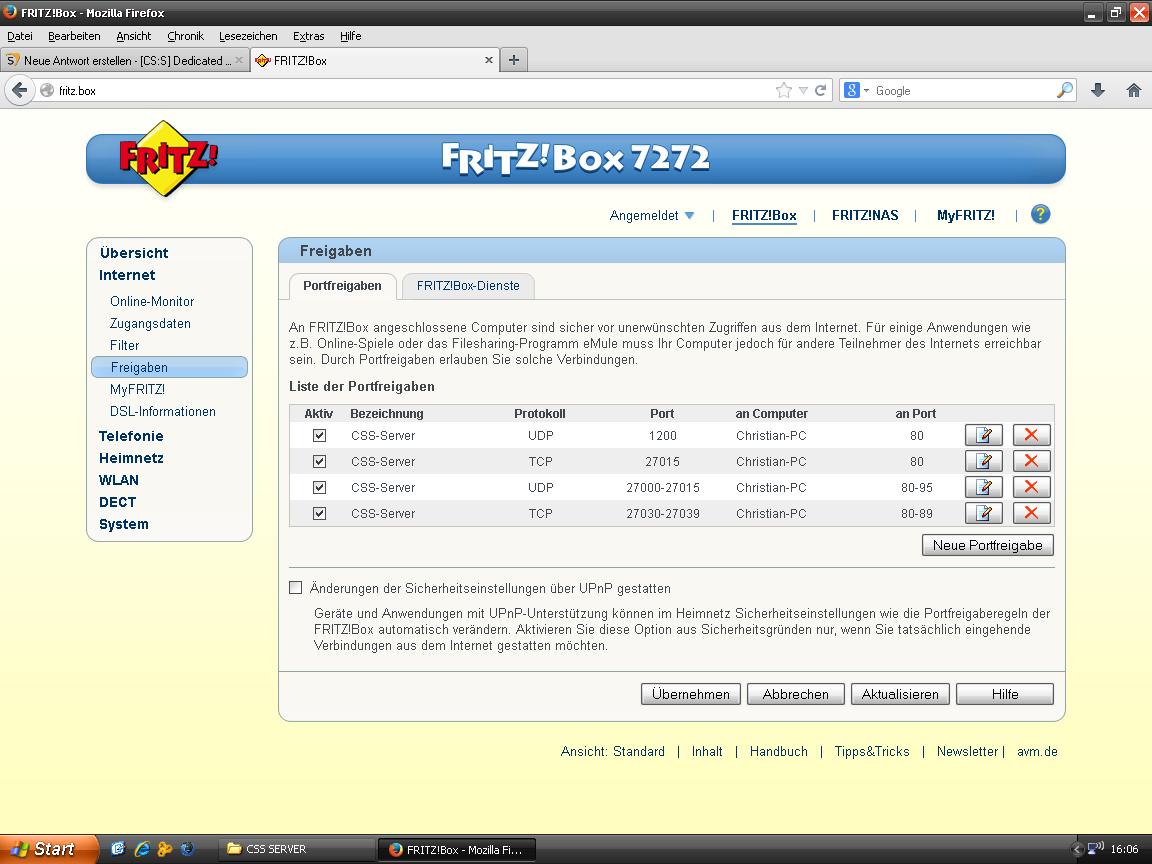Refresh the list with Aktualisieren
The image size is (1152, 864).
tap(900, 694)
